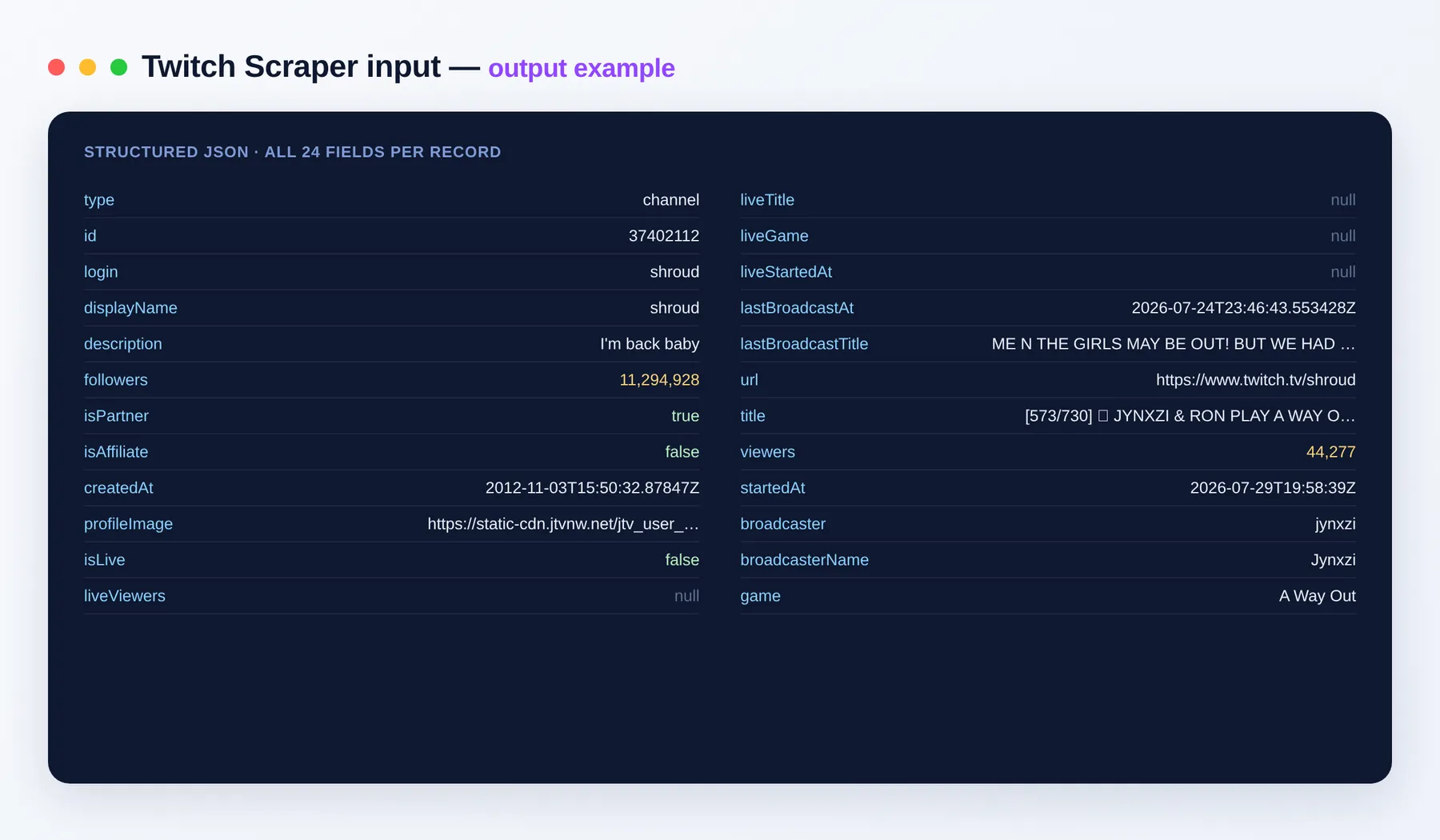Click the 'description' field label
The width and height of the screenshot is (1440, 840).
[x=122, y=344]
